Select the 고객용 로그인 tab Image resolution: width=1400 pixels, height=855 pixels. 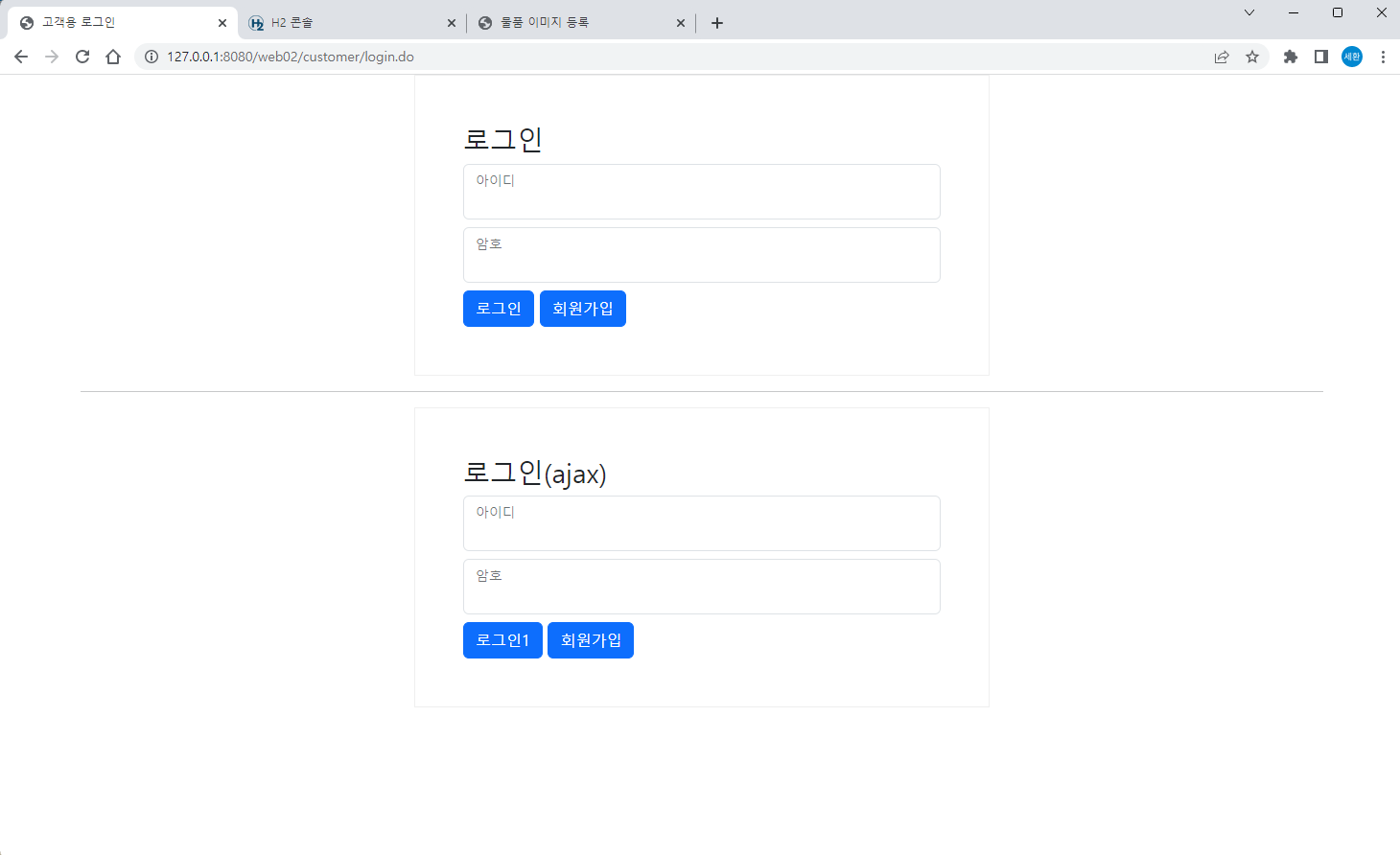122,23
